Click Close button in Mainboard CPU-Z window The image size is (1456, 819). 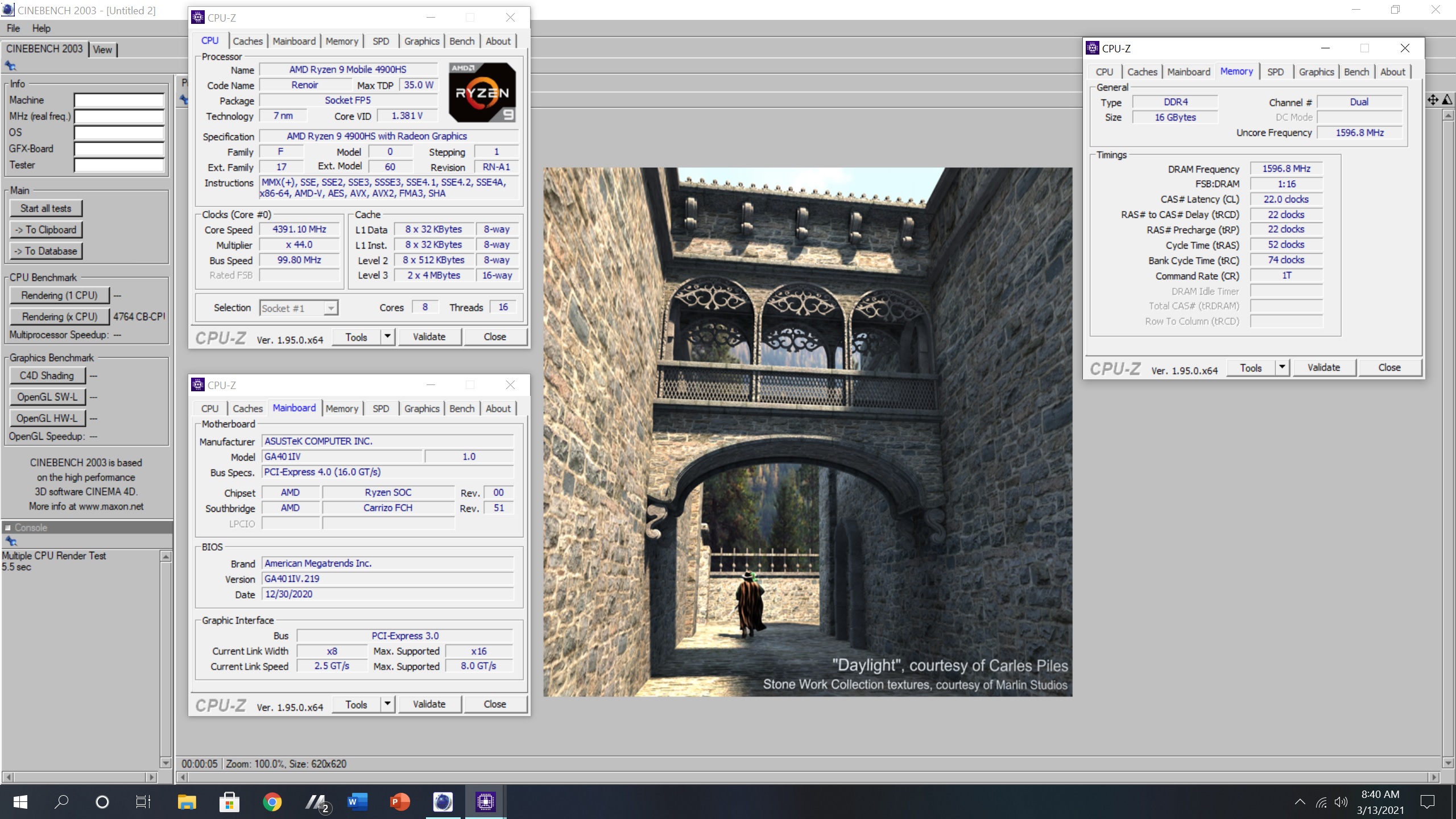(x=495, y=704)
